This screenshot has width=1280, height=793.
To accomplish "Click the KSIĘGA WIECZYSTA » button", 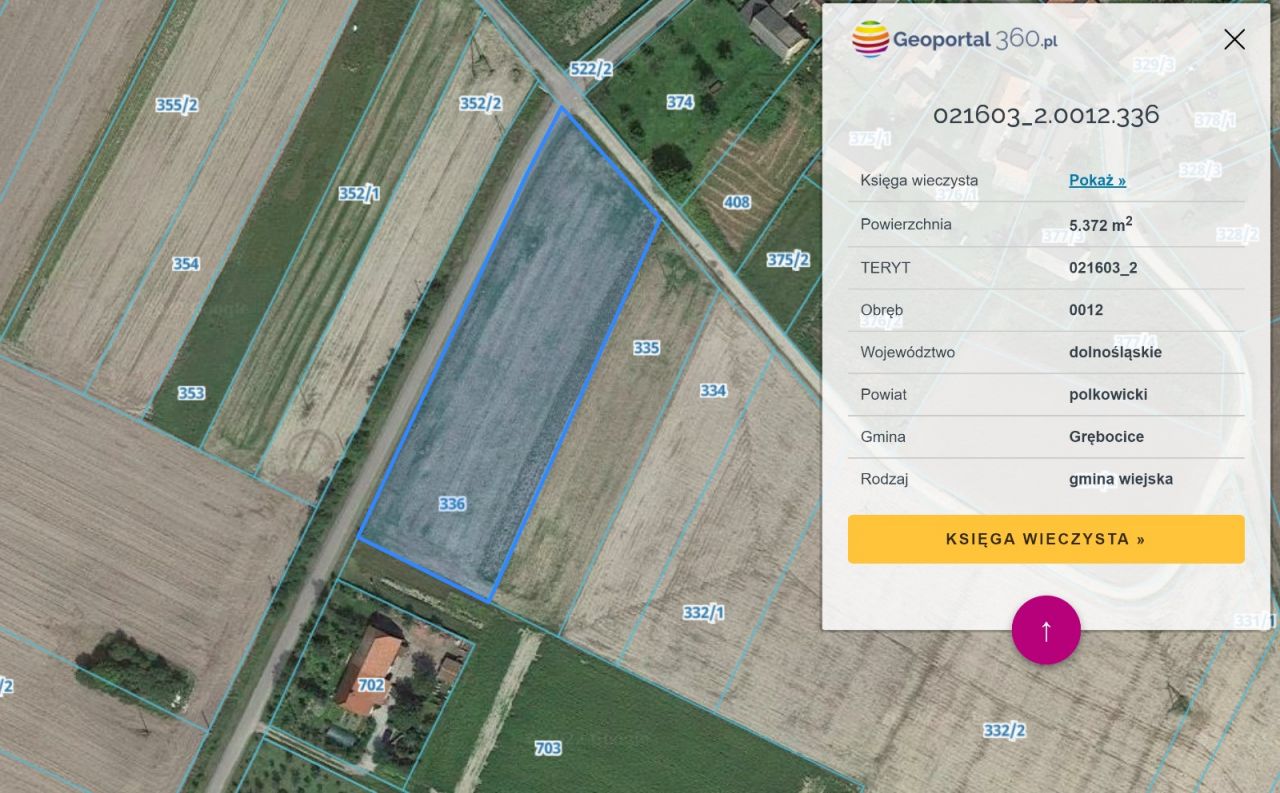I will [1046, 539].
